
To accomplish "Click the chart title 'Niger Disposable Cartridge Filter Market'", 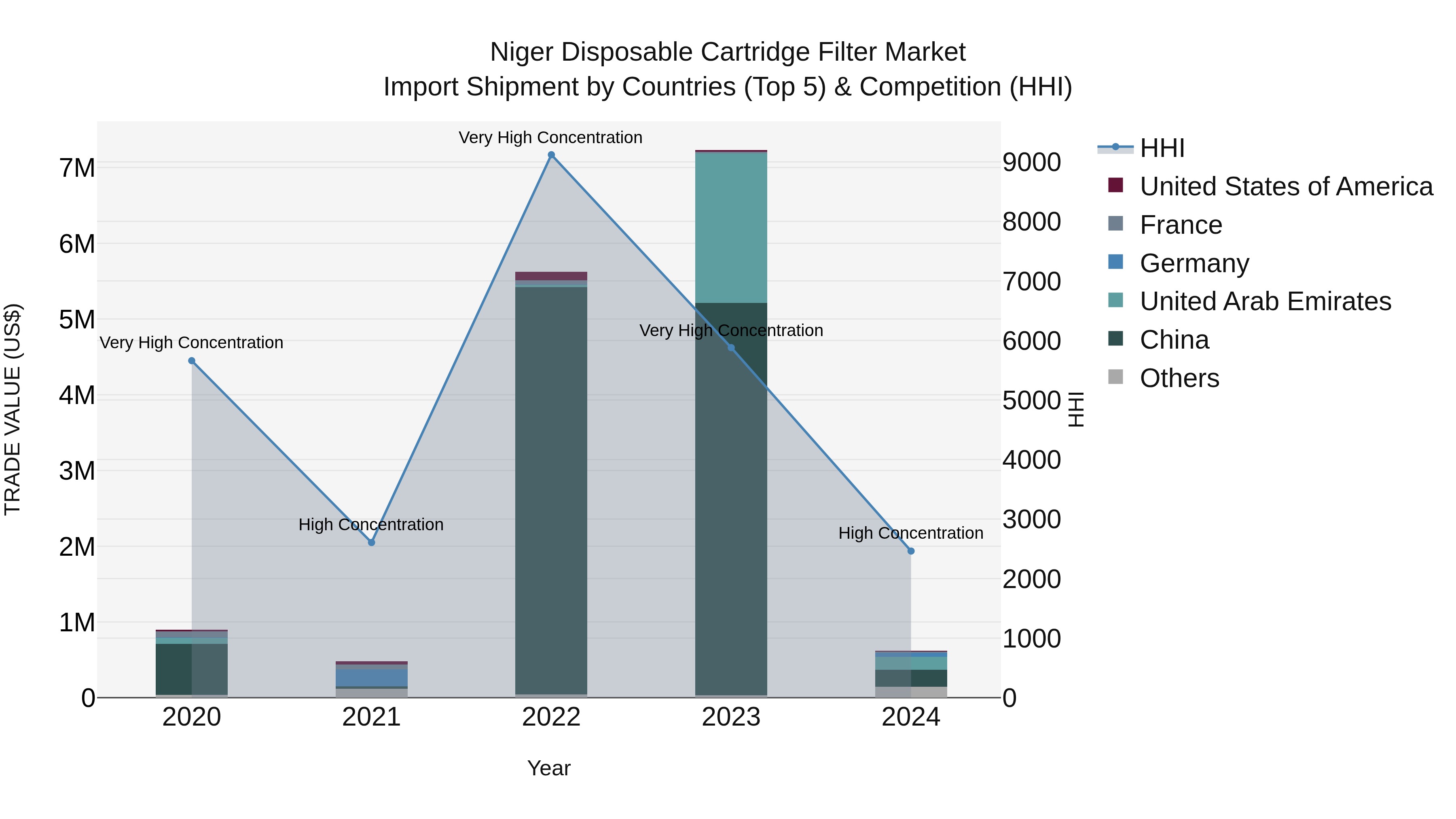I will coord(728,52).
